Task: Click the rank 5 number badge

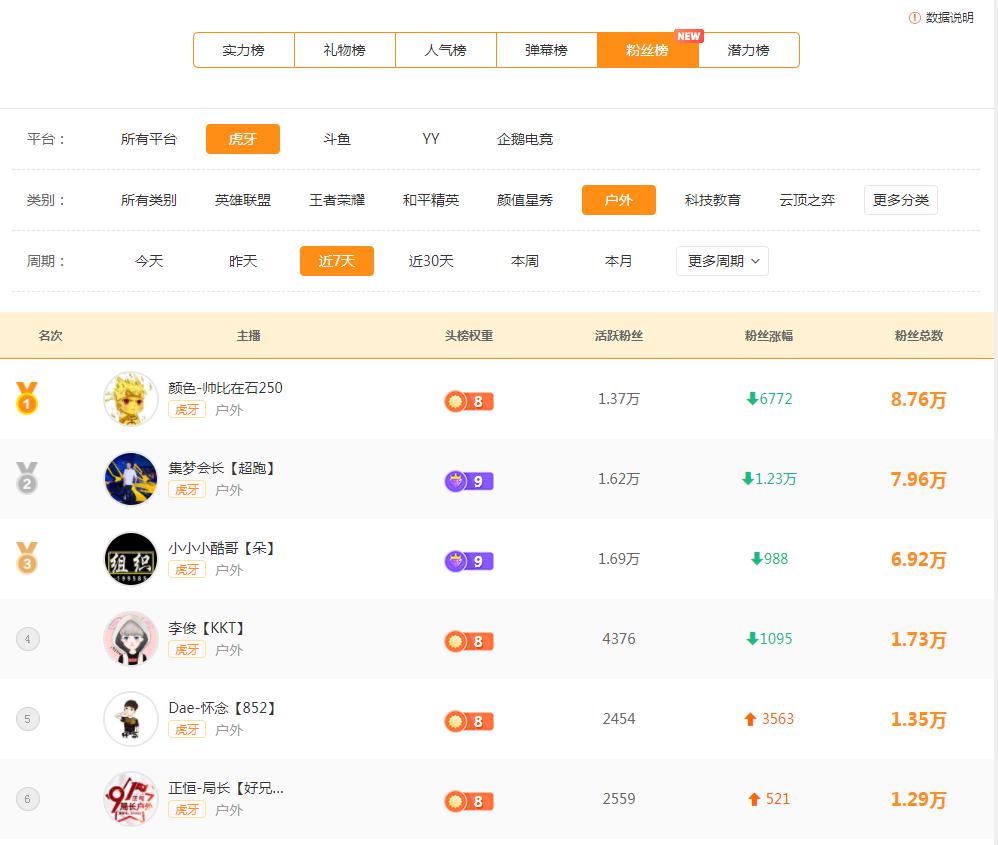Action: (27, 719)
